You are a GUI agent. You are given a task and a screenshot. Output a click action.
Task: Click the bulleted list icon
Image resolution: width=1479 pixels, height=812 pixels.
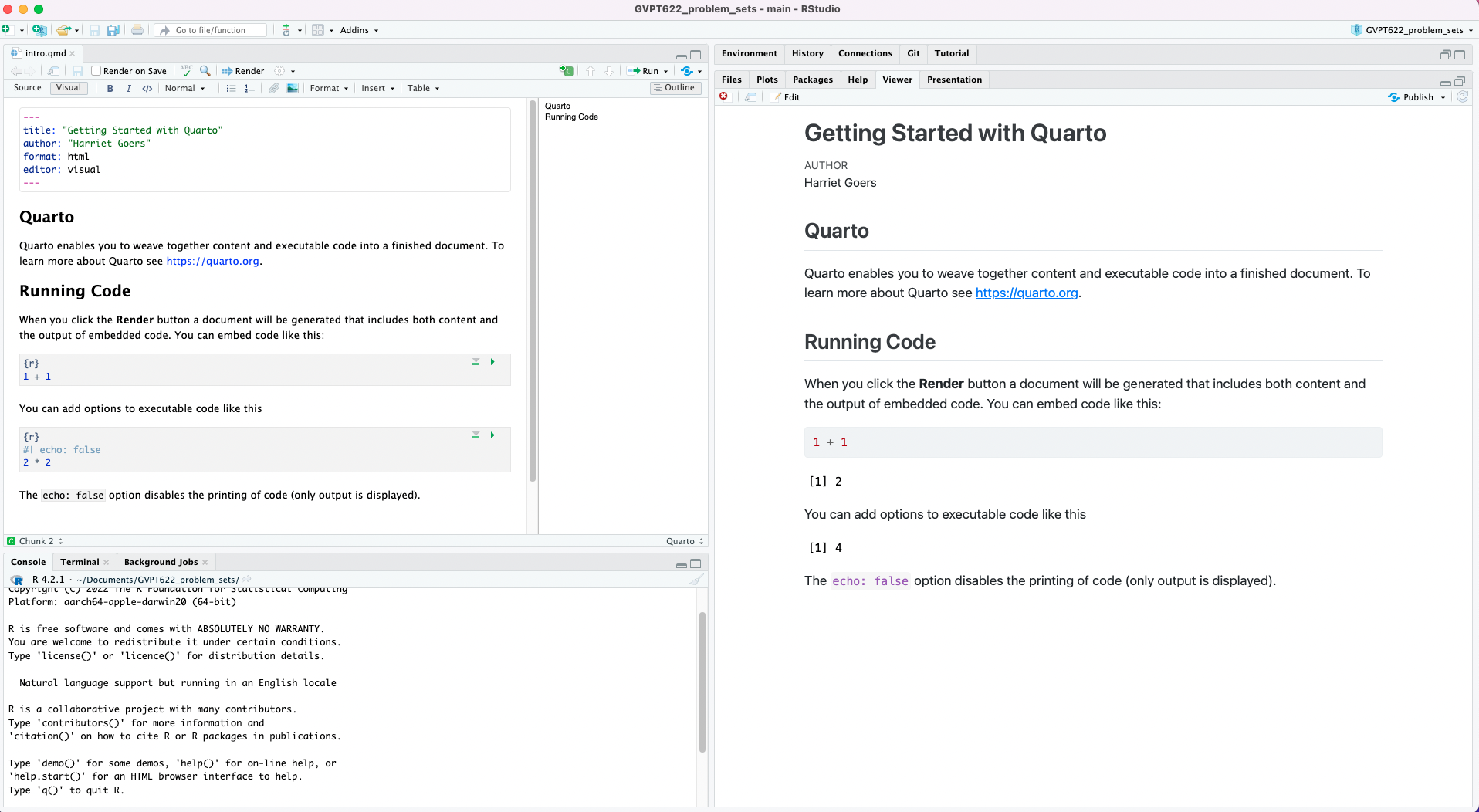[231, 89]
